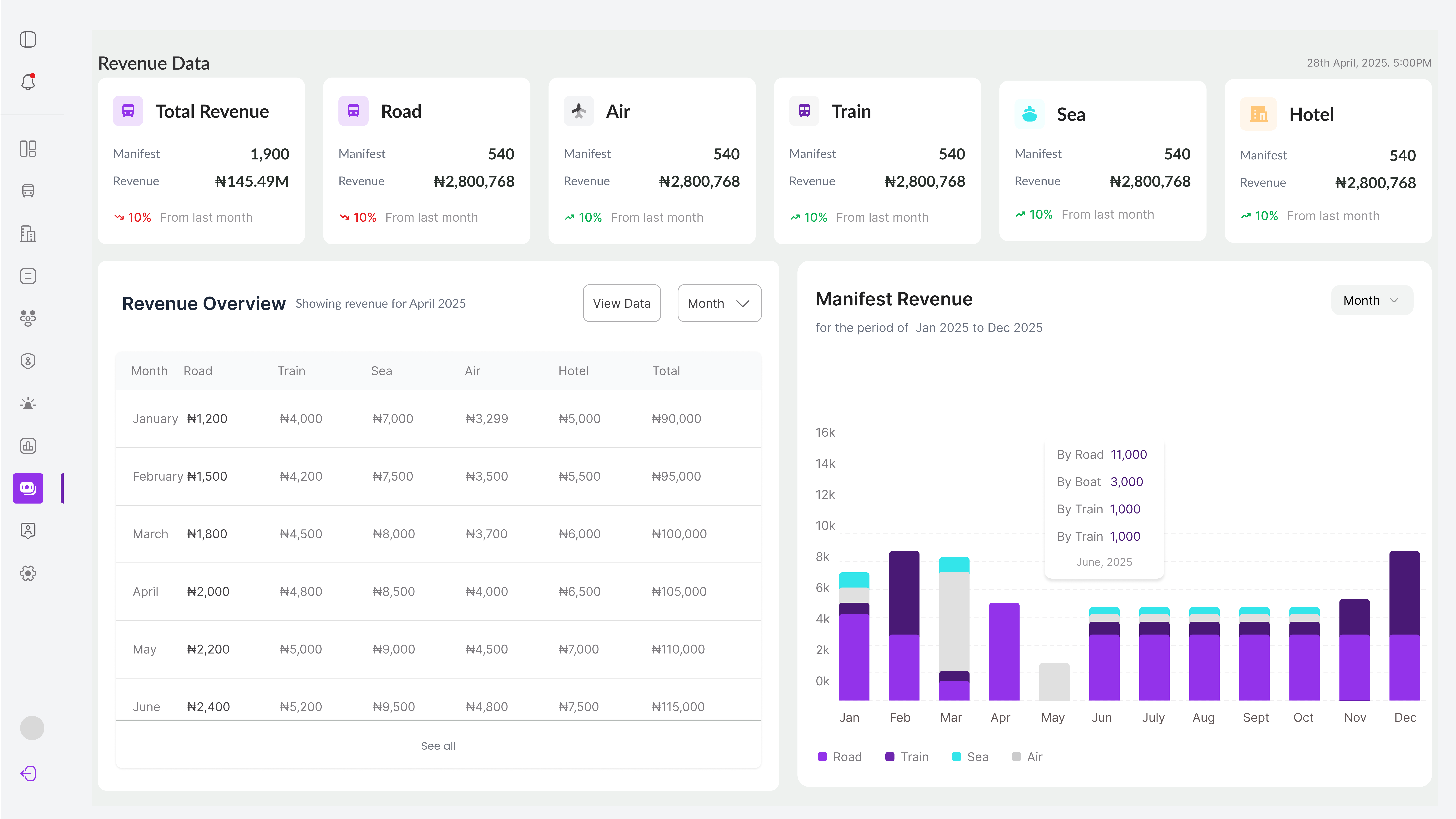
Task: Open the list document icon in sidebar
Action: pos(28,276)
